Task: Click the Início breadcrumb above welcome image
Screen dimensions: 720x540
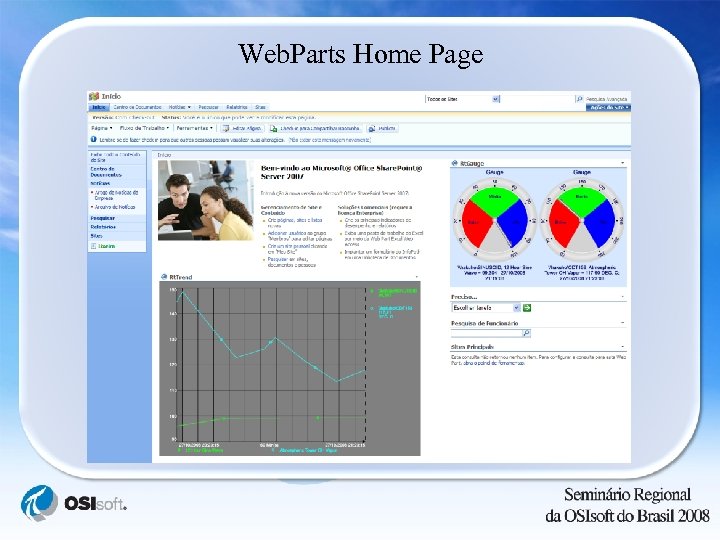Action: 164,155
